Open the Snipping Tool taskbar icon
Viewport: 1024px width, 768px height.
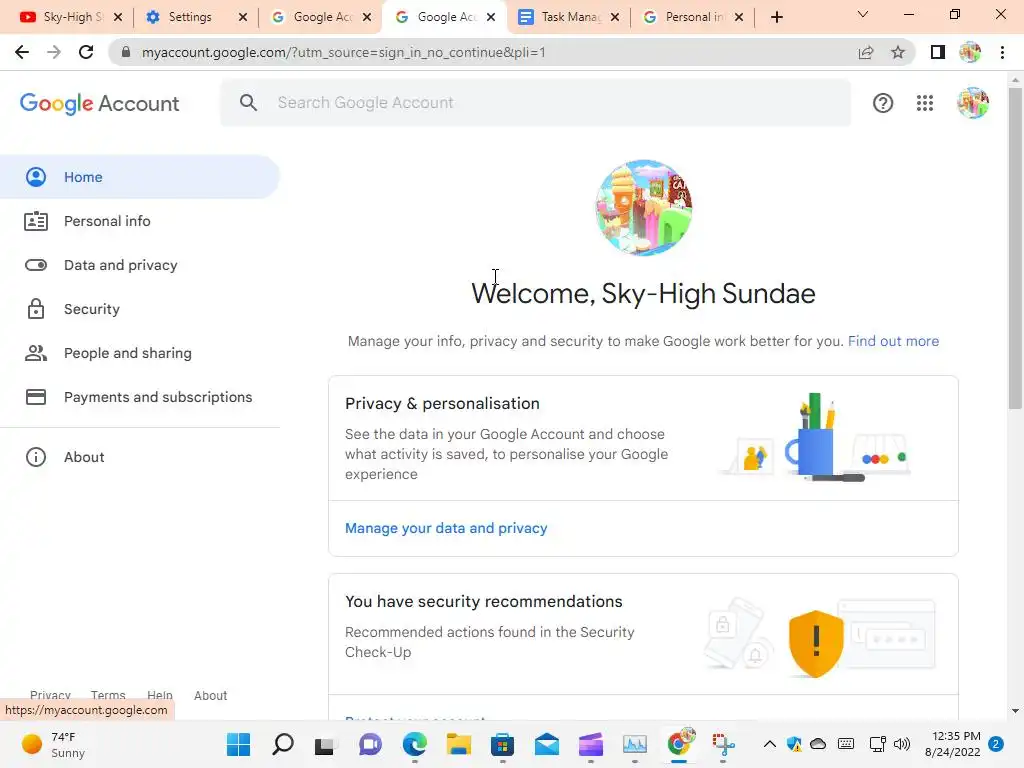coord(723,744)
